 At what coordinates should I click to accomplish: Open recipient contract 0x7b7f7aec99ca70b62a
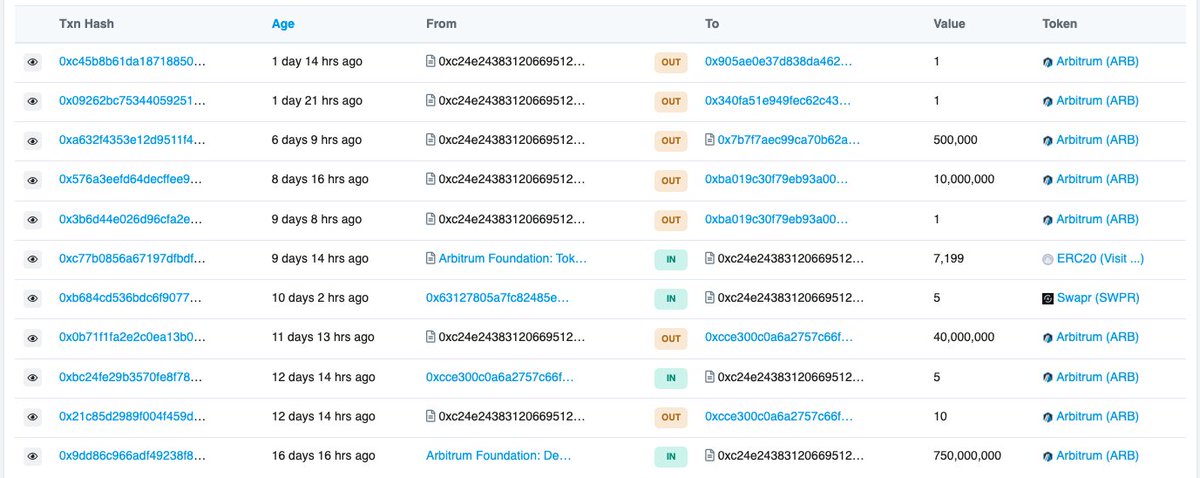787,141
